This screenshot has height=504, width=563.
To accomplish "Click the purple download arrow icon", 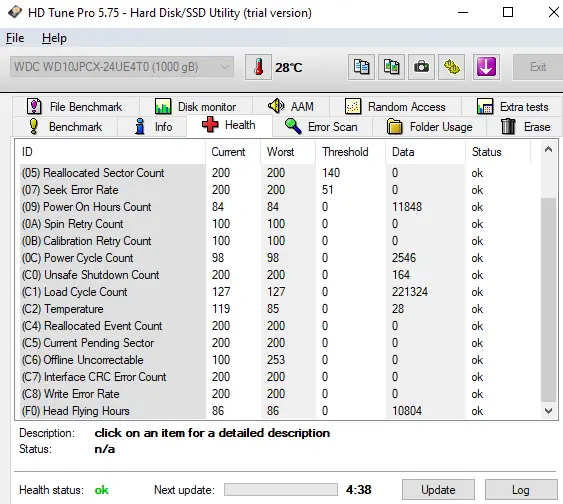I will pos(486,67).
